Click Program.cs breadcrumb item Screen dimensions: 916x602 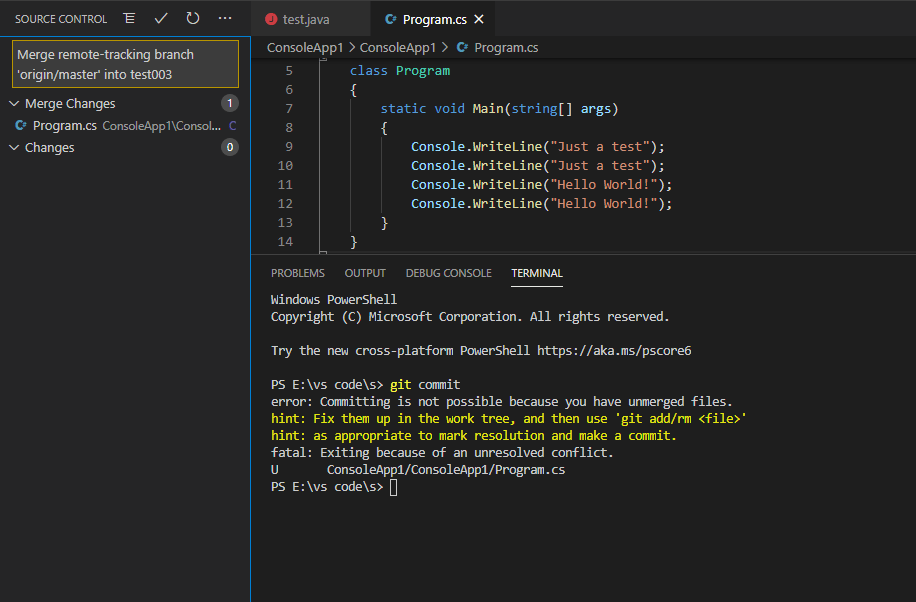[506, 47]
